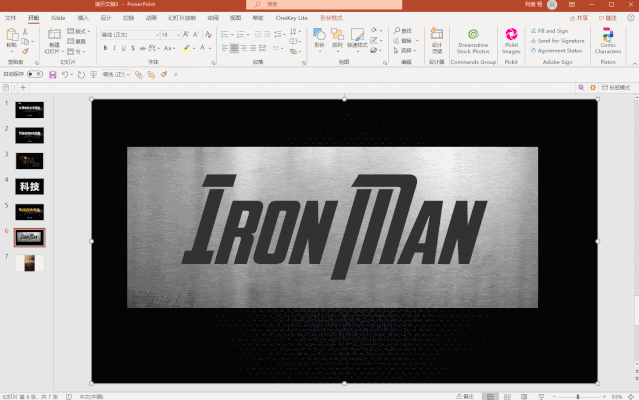Toggle Bold formatting
The width and height of the screenshot is (639, 400).
click(x=105, y=48)
